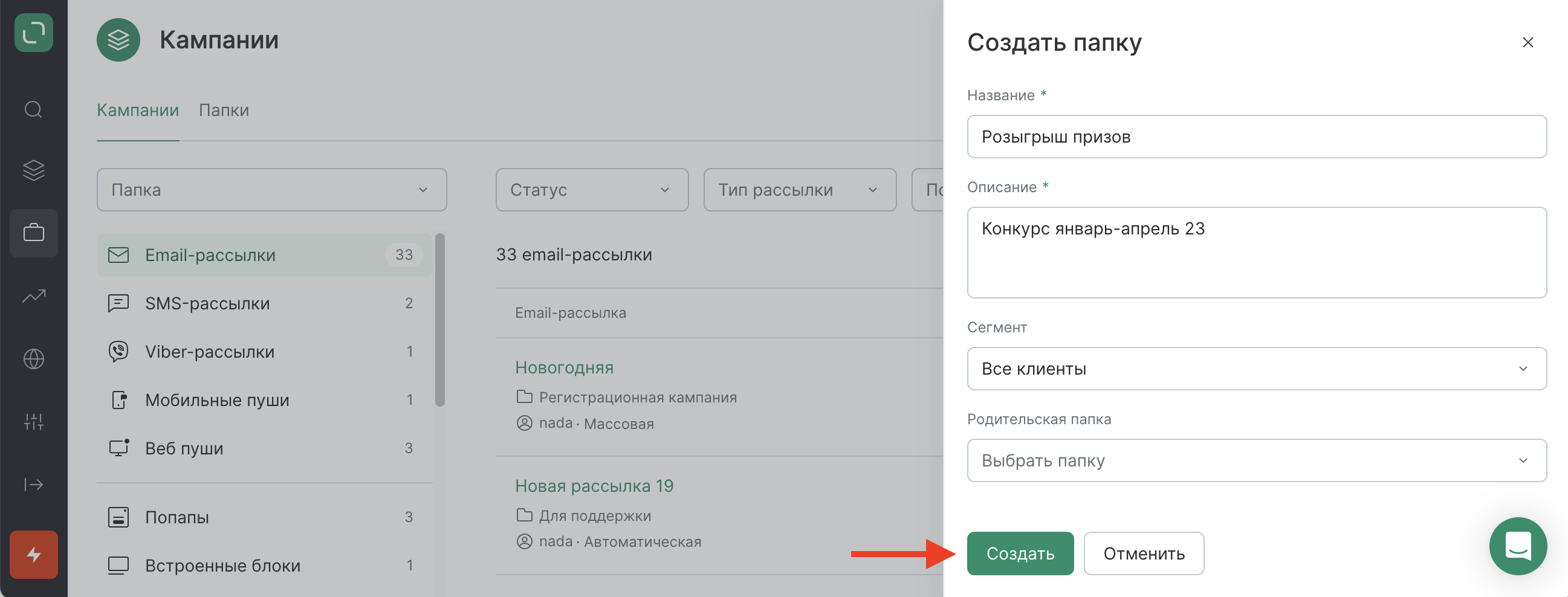Open the Папка filter dropdown
Screen dimensions: 1568x597
[x=271, y=190]
